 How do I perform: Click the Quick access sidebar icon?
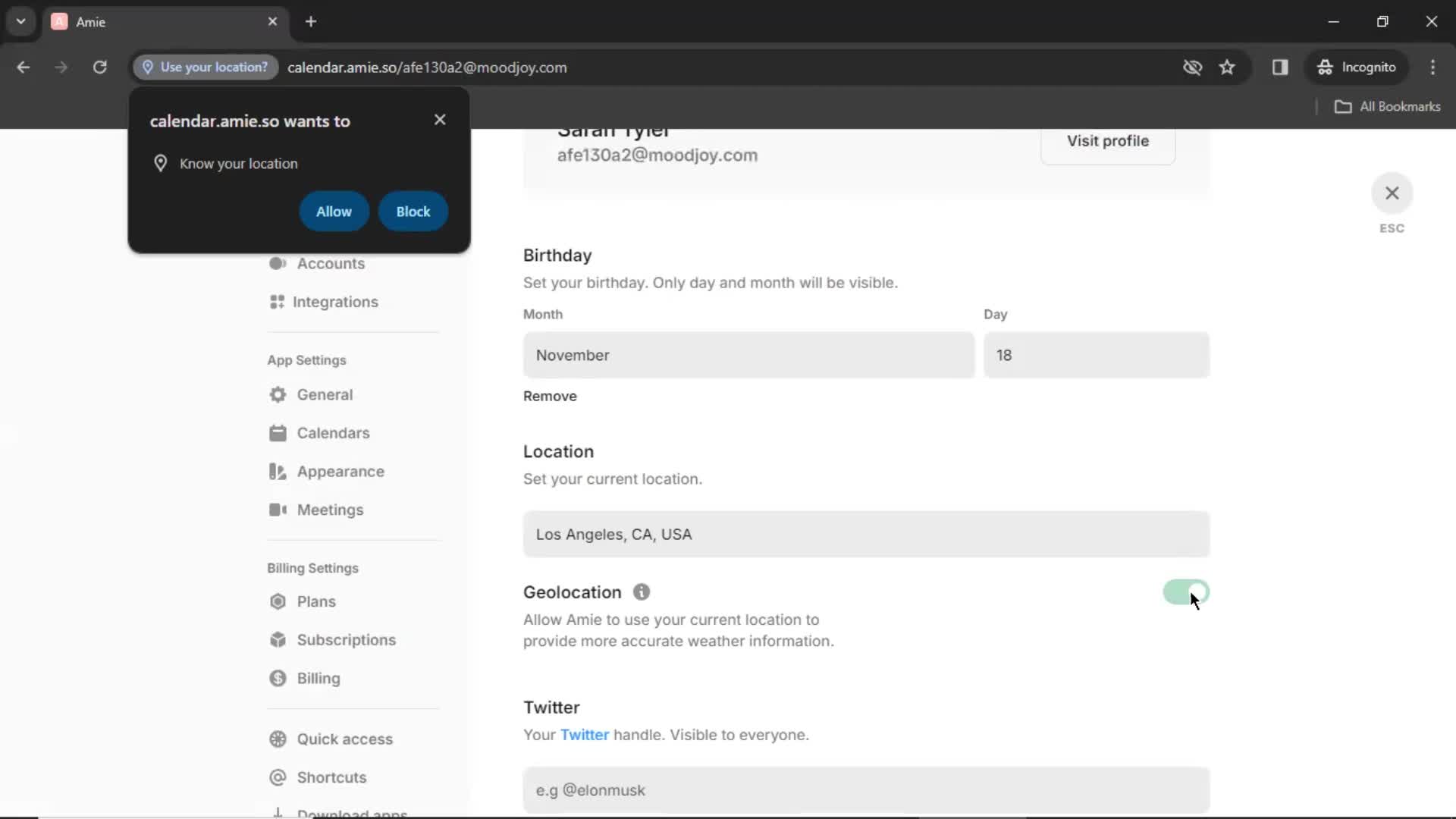[x=277, y=739]
